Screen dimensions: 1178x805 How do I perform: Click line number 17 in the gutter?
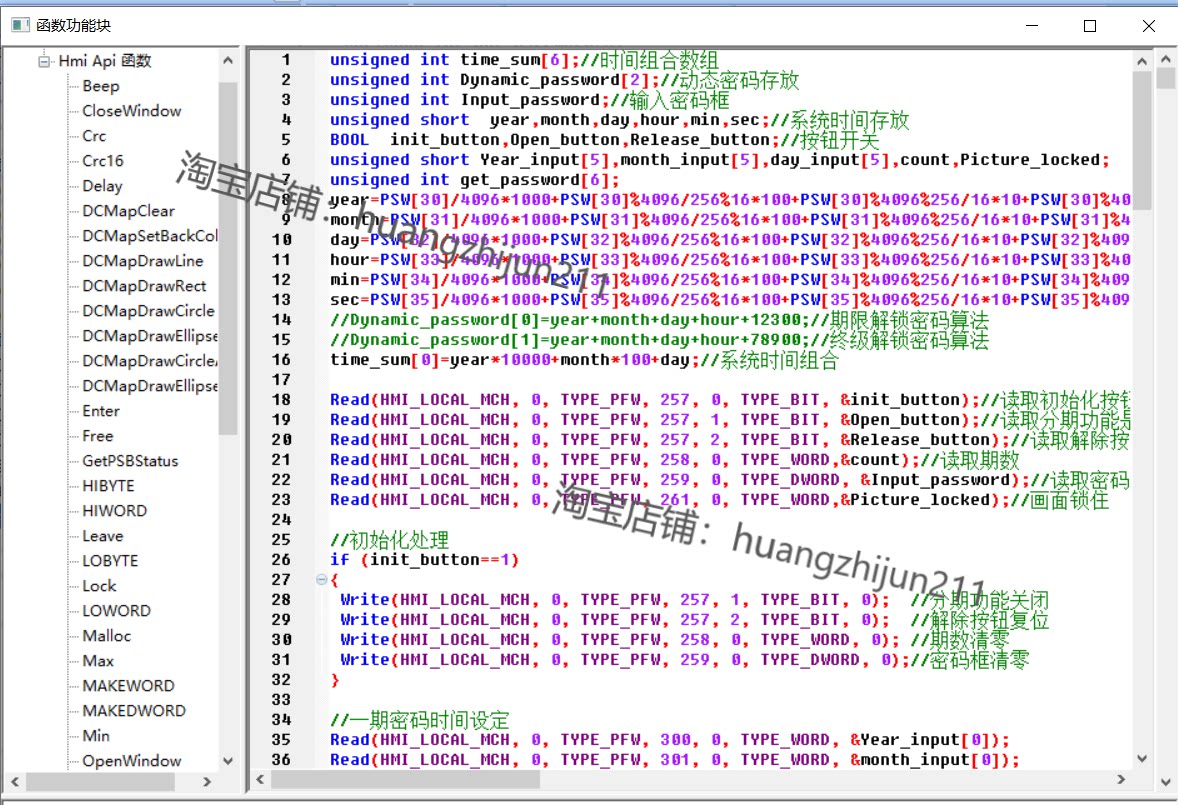pyautogui.click(x=281, y=380)
